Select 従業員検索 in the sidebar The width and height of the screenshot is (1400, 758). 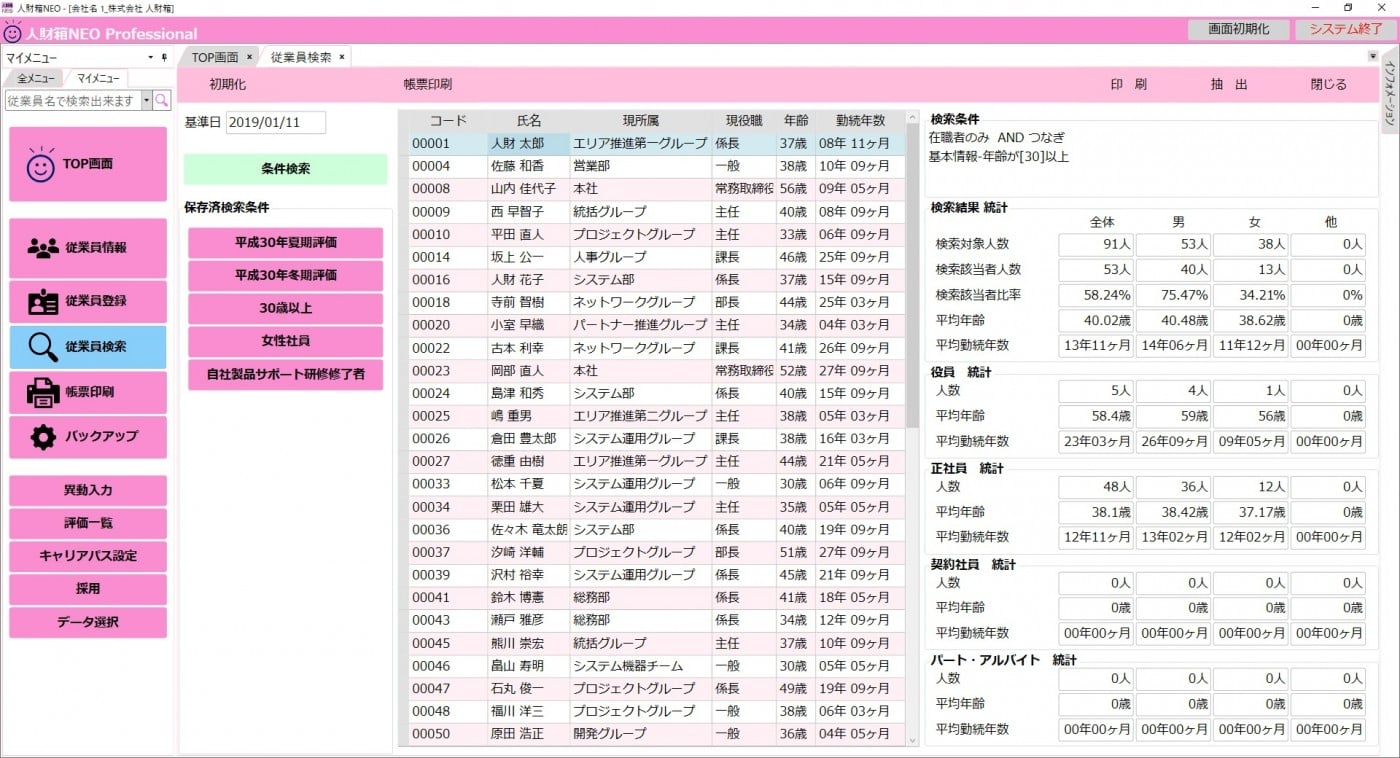[x=88, y=347]
